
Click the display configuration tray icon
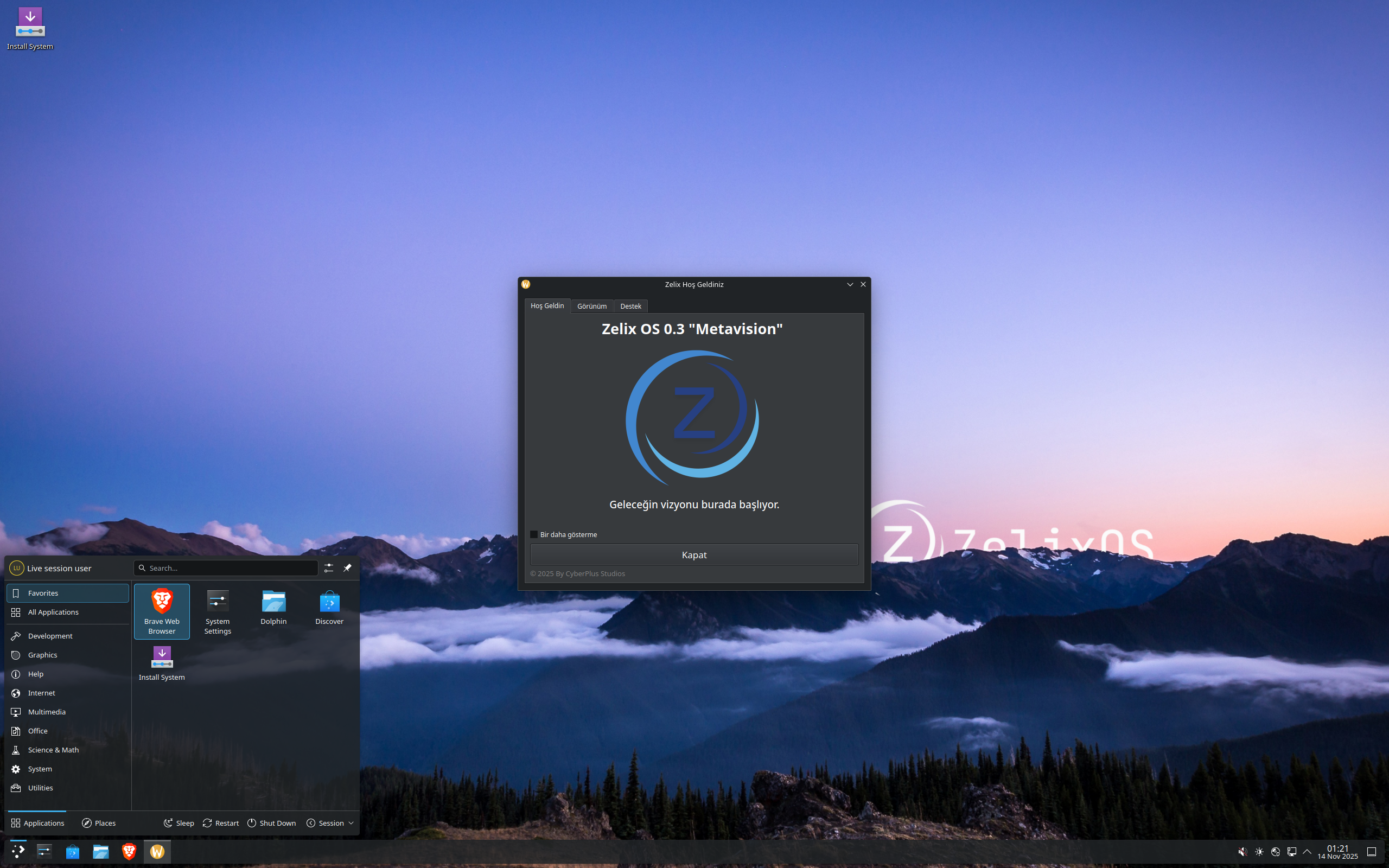click(1291, 852)
